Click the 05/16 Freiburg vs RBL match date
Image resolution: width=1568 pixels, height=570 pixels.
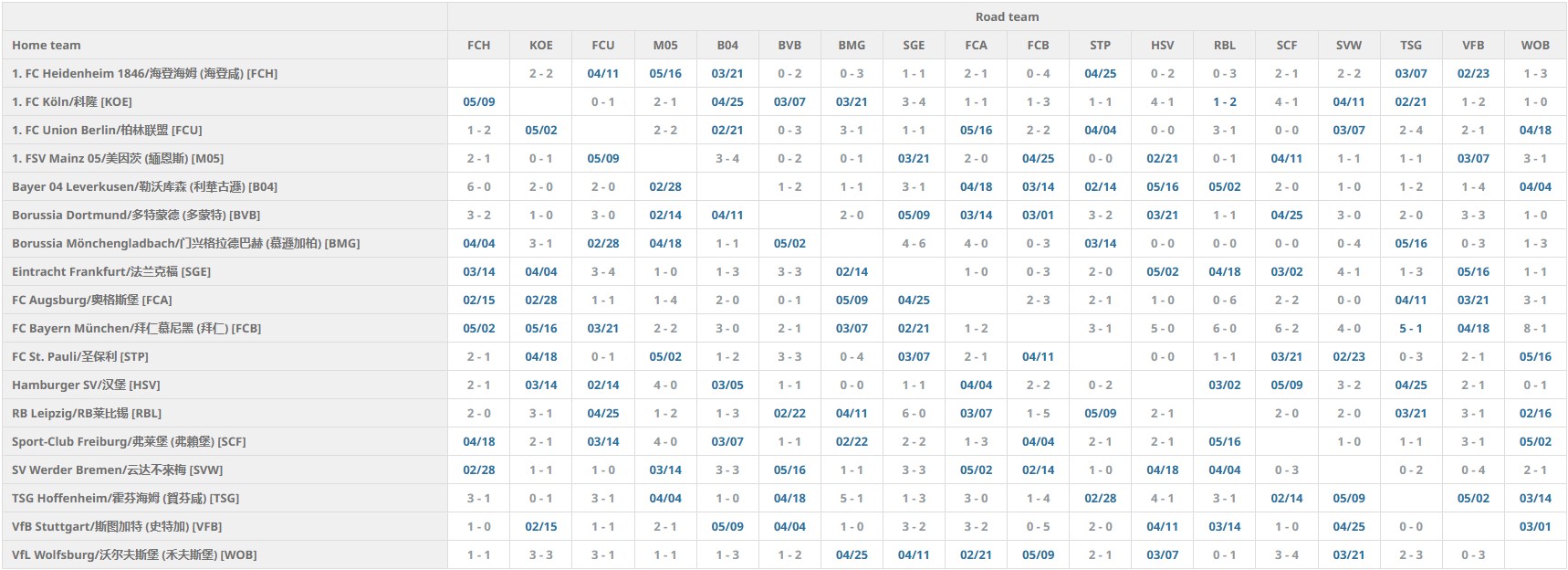click(1224, 441)
